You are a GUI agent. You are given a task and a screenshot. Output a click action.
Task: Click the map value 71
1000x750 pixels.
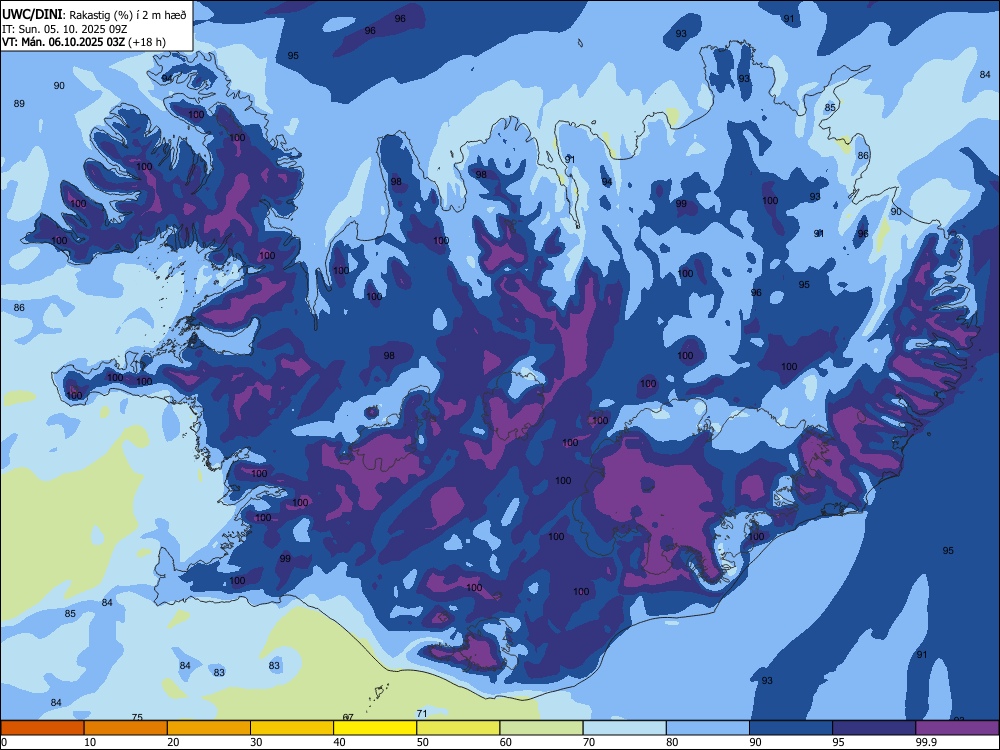(422, 714)
